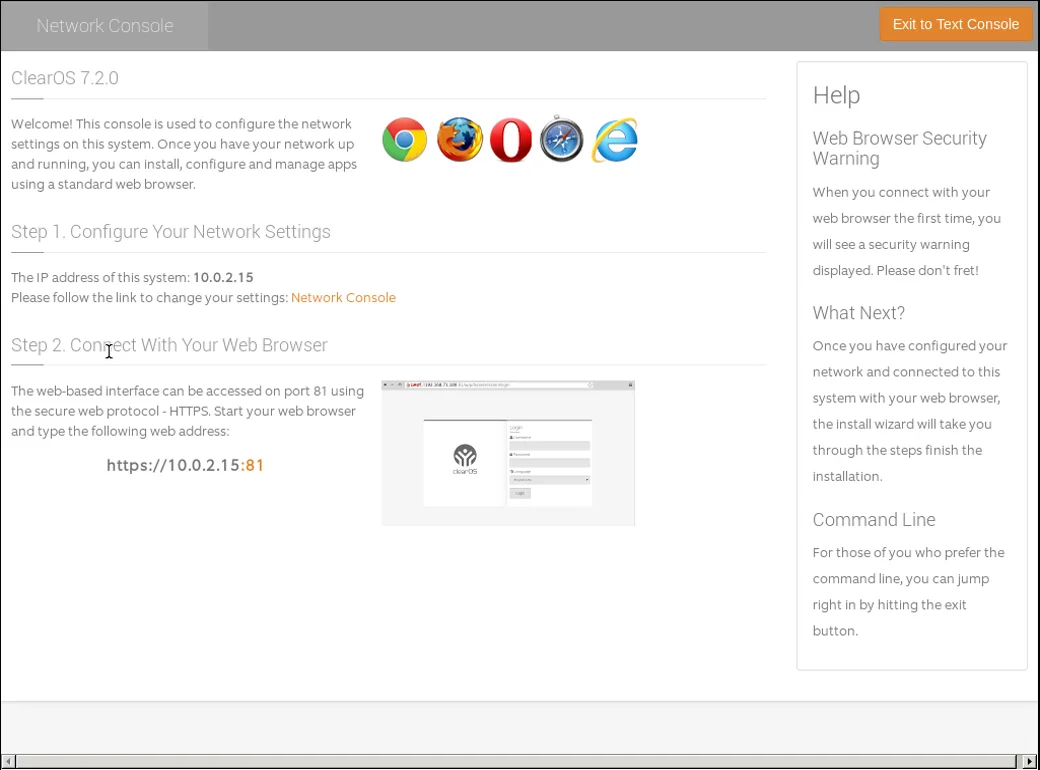The image size is (1040, 770).
Task: Click Web Browser Security Warning heading
Action: pos(899,148)
